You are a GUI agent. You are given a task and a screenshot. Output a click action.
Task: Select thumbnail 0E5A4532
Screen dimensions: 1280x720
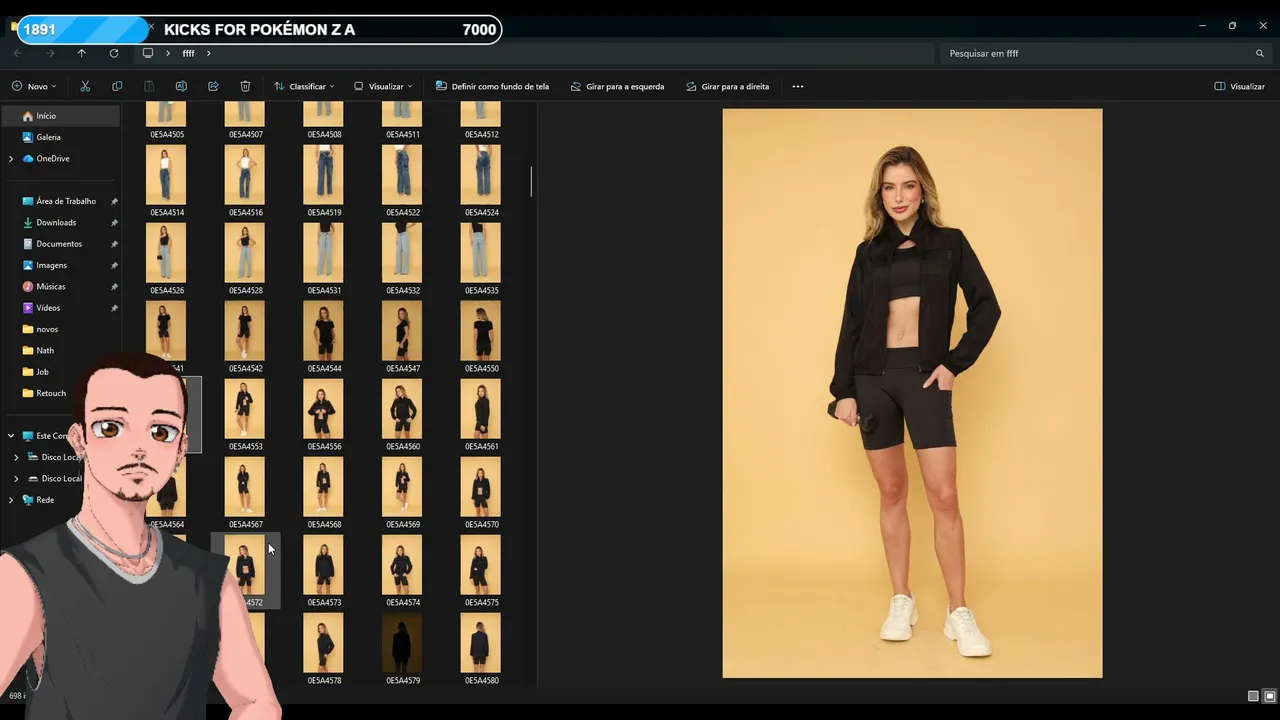pyautogui.click(x=402, y=253)
